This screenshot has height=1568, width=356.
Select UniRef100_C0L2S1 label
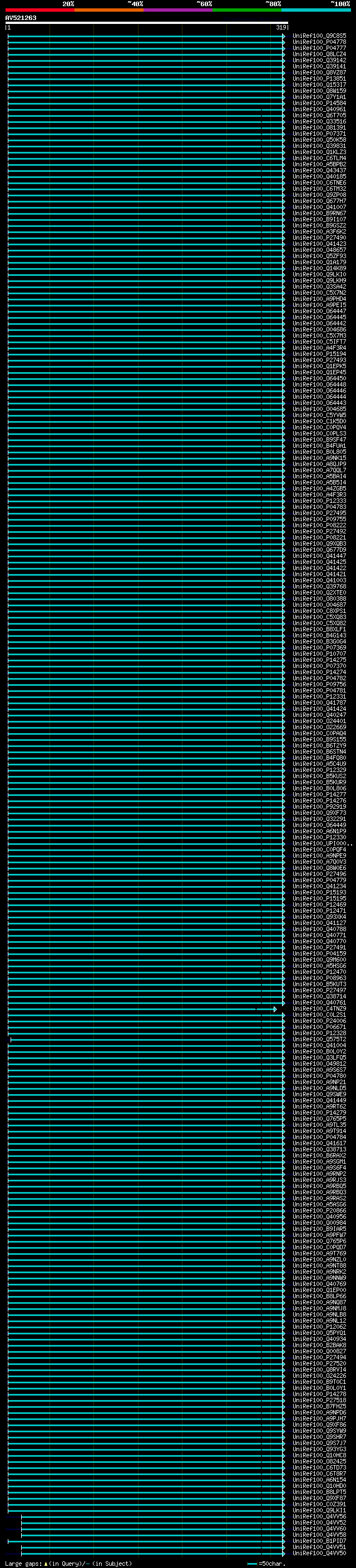pos(319,1015)
